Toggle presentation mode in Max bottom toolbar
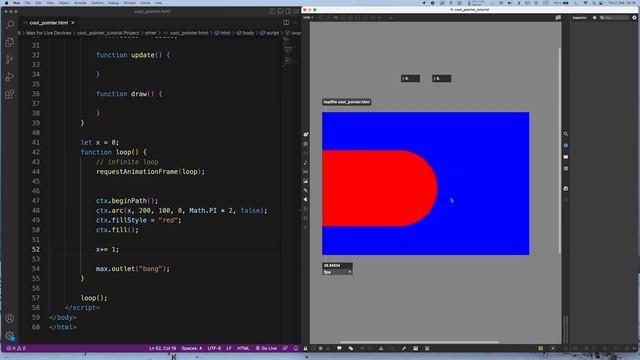The width and height of the screenshot is (640, 360). click(339, 348)
